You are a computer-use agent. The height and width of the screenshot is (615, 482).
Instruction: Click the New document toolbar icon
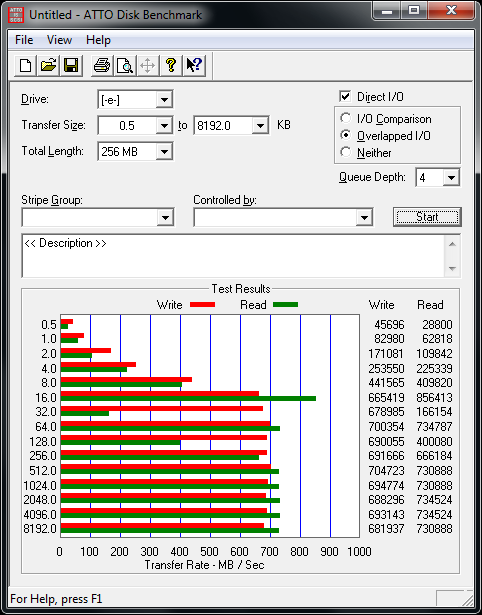25,65
